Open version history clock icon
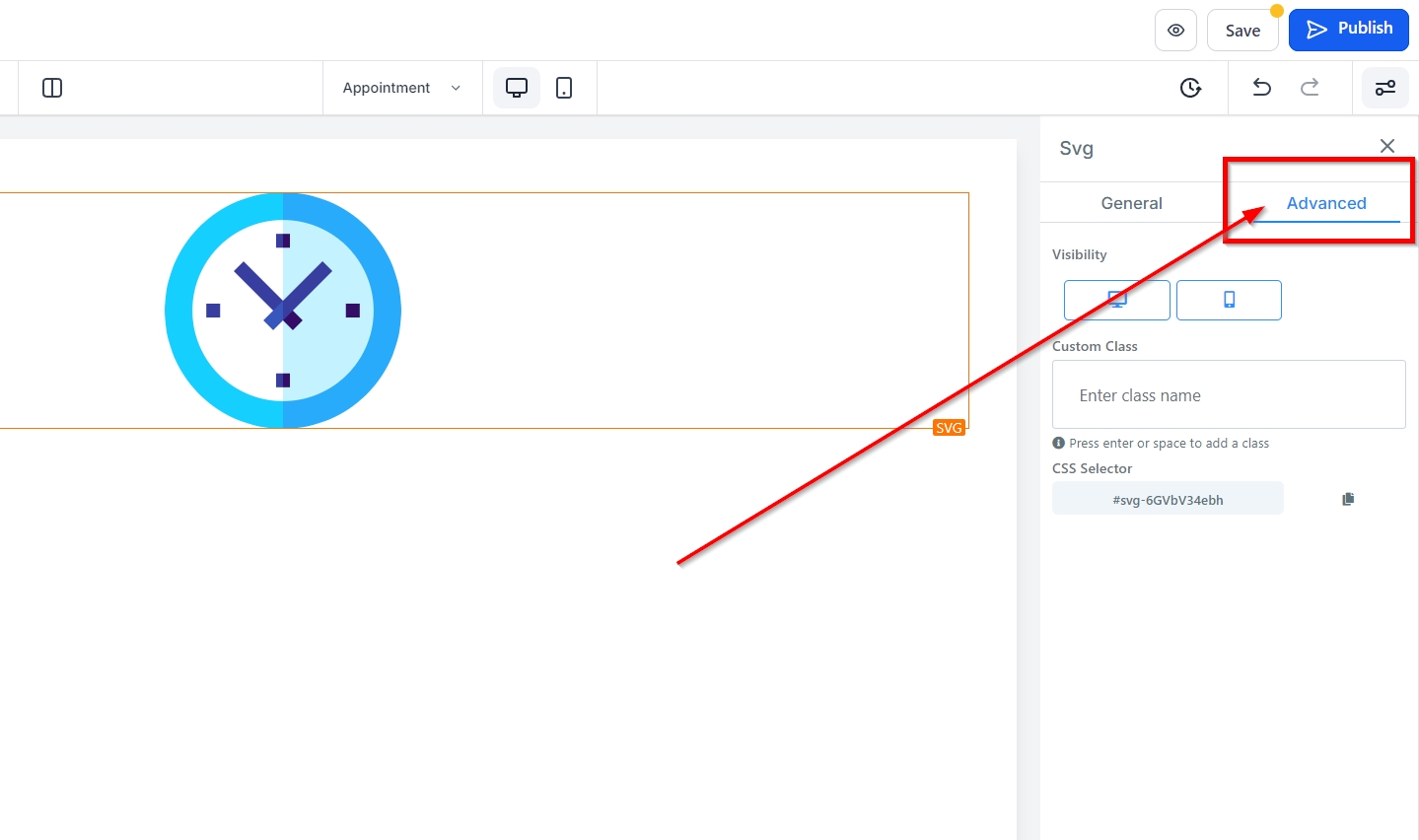Image resolution: width=1419 pixels, height=840 pixels. coord(1190,88)
